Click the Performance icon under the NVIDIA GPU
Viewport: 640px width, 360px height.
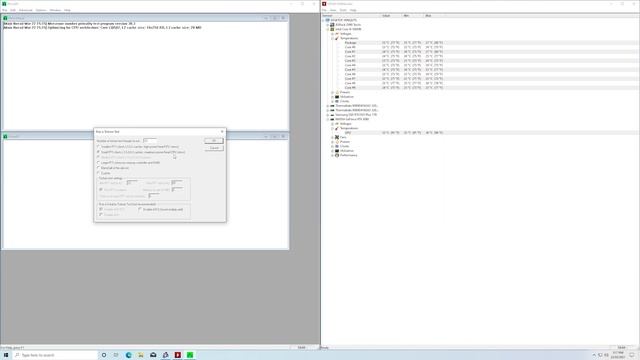[337, 155]
